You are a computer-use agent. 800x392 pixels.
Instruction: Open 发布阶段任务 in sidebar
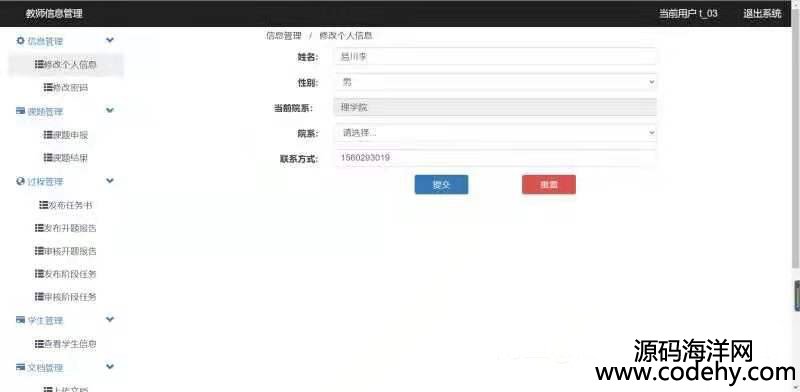pyautogui.click(x=66, y=274)
